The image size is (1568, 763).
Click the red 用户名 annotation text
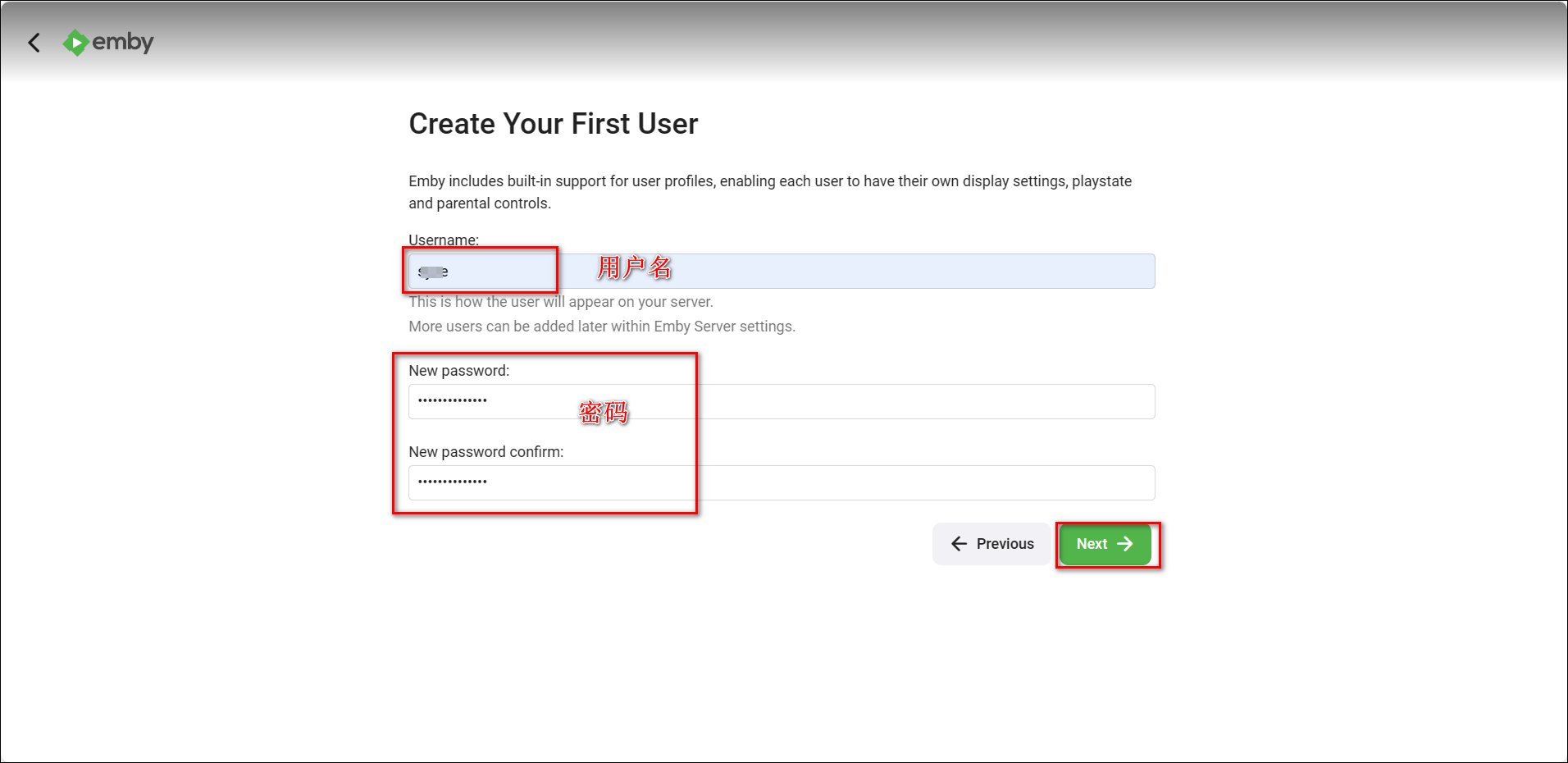(634, 267)
